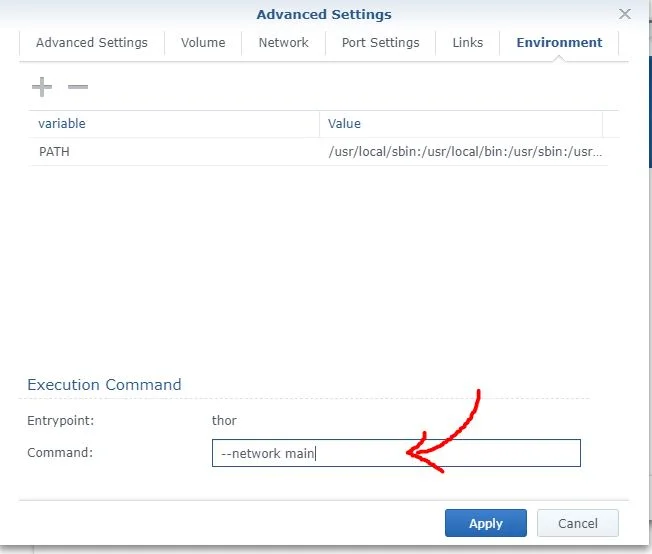Click the Command field label
The width and height of the screenshot is (652, 554).
click(60, 453)
